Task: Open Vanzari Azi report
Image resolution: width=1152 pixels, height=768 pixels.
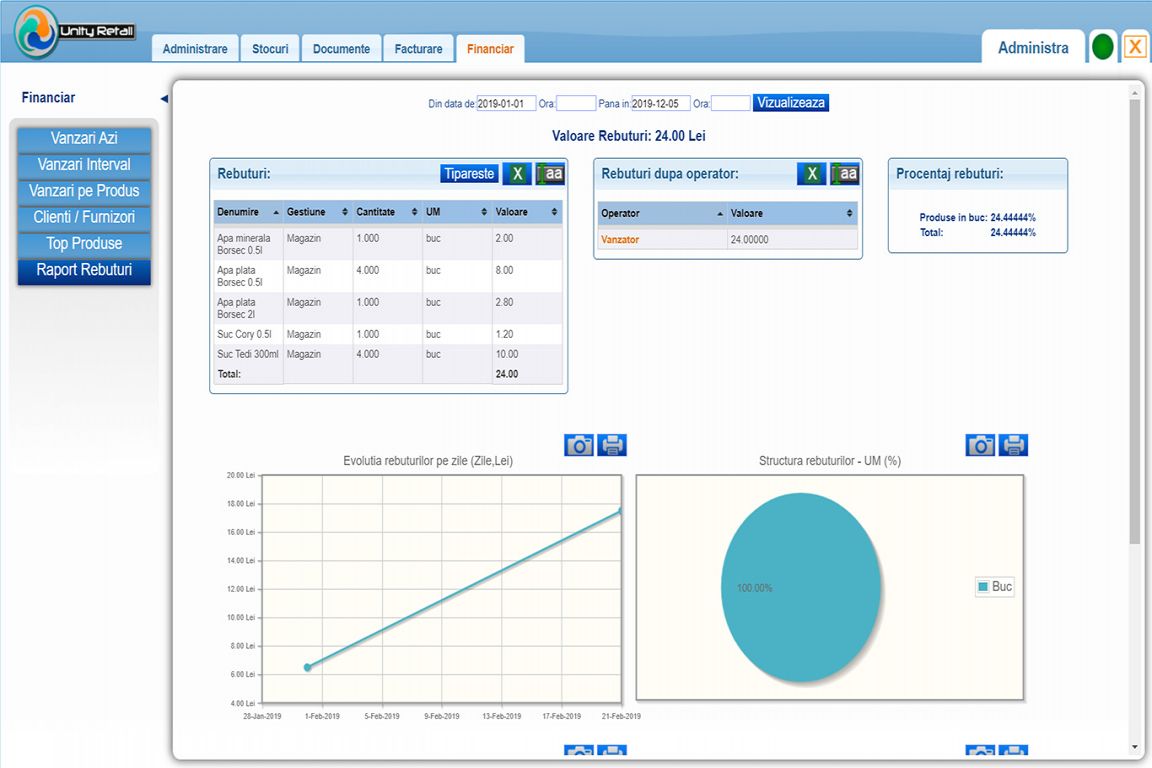Action: point(84,138)
